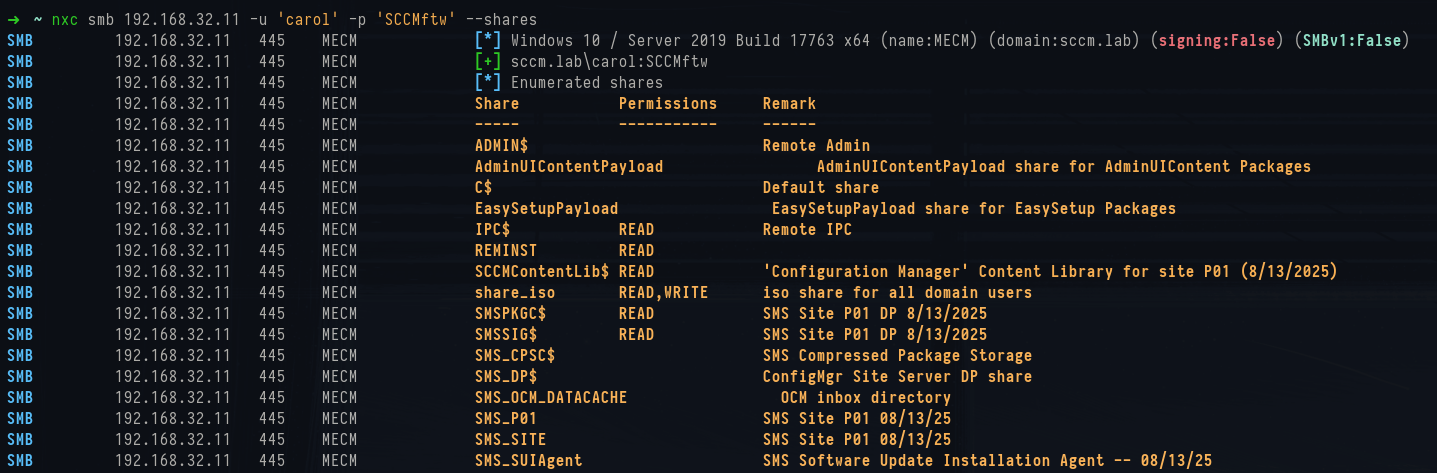This screenshot has height=473, width=1437.
Task: Select the 'REMINST' share name
Action: pyautogui.click(x=506, y=251)
